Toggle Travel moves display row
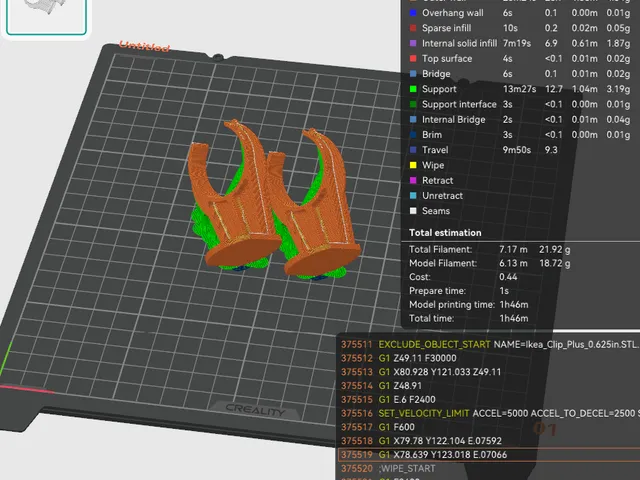Screen dimensions: 640x480 (x=520, y=150)
